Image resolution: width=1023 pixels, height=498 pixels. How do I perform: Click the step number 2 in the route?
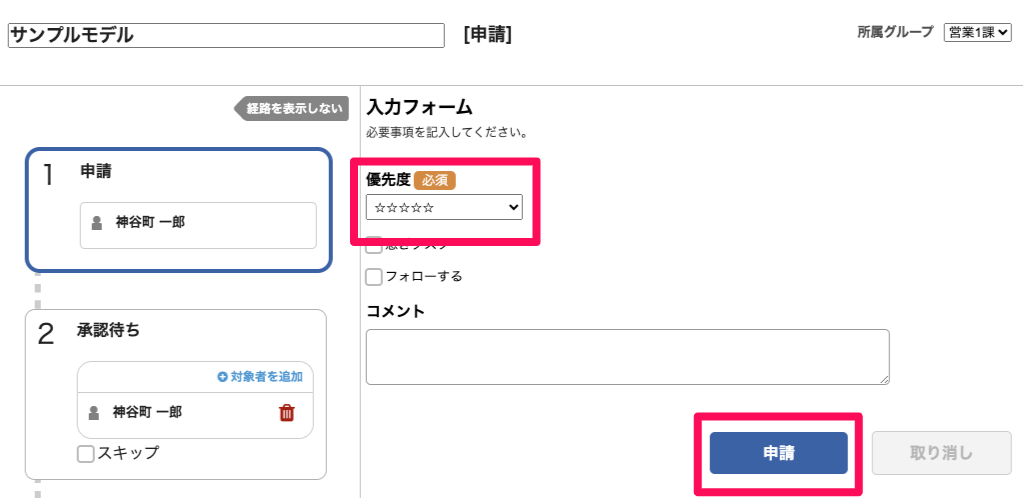[x=46, y=334]
